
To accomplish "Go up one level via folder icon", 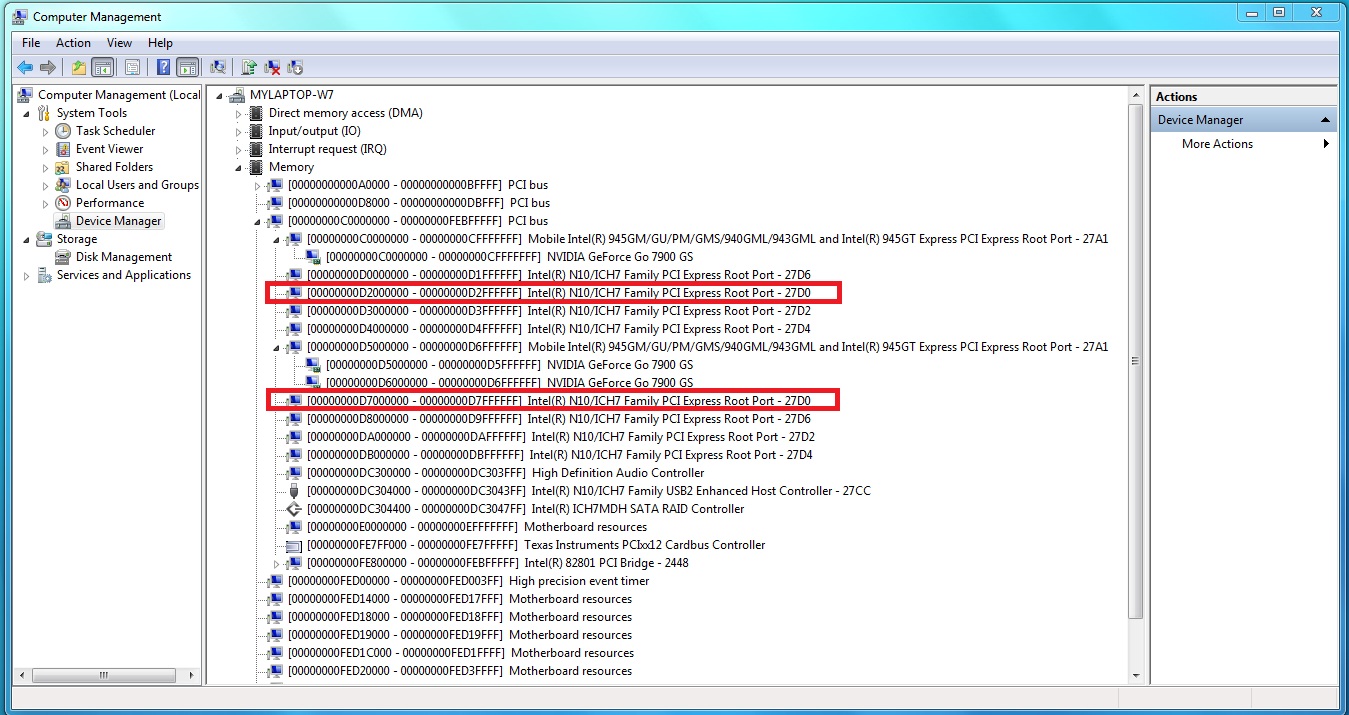I will (79, 68).
